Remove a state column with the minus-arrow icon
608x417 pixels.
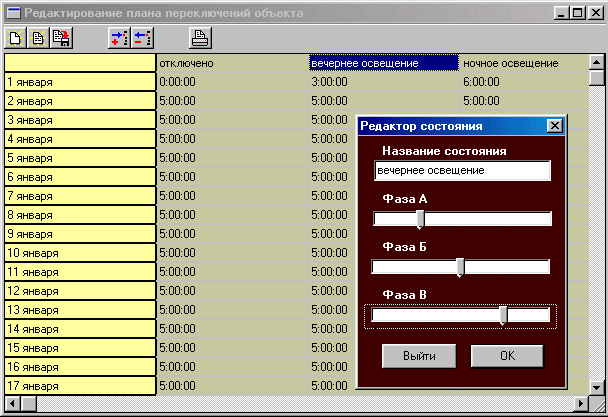pos(143,38)
